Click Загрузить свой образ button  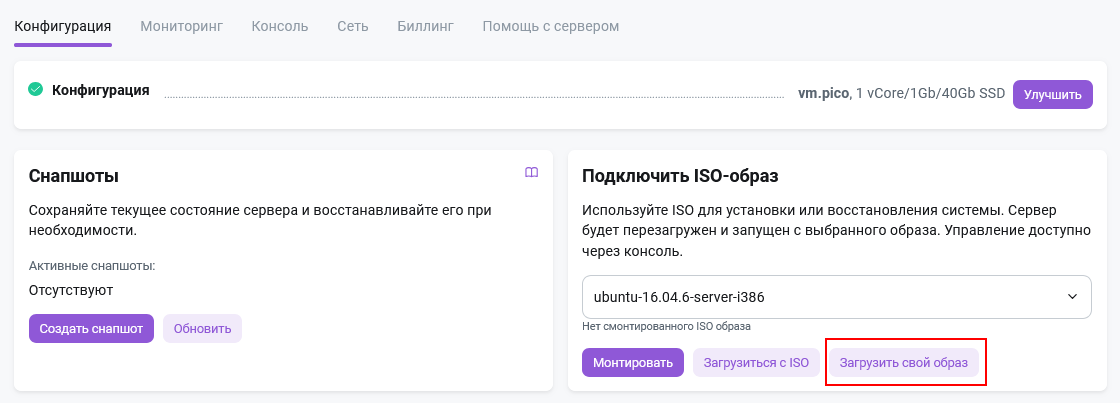tap(904, 363)
